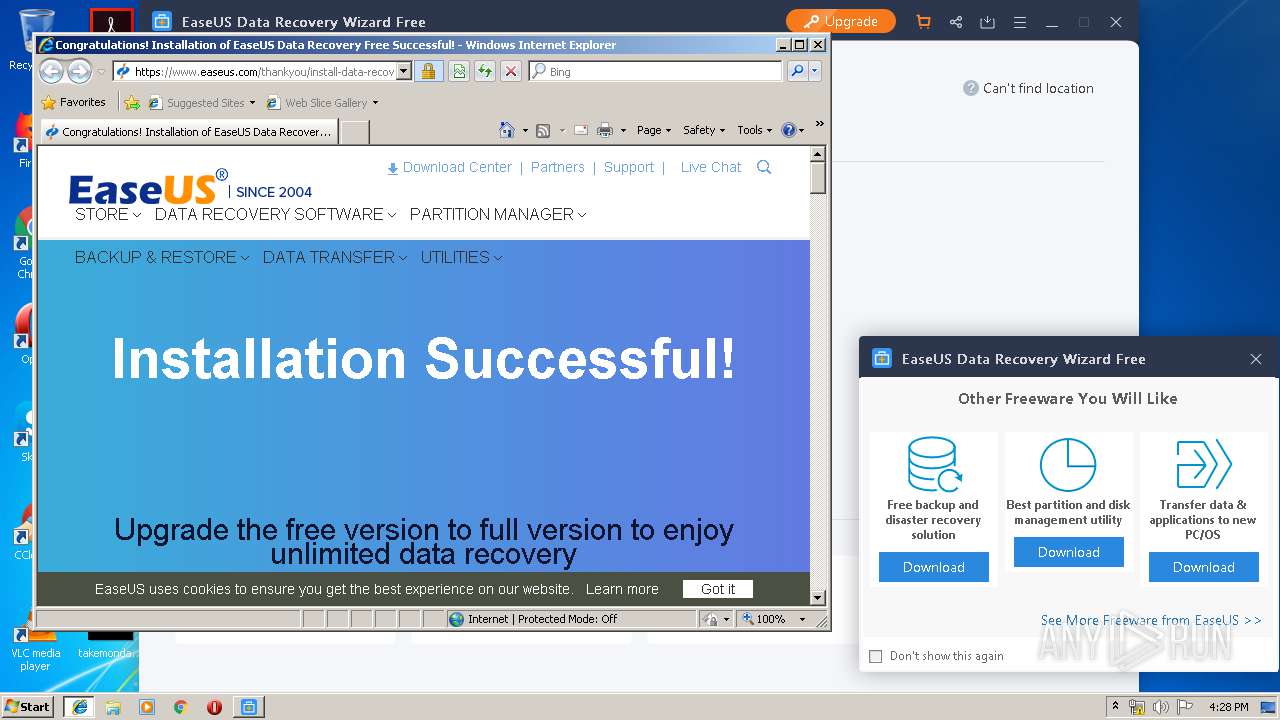Click the partition manager pie icon

click(1068, 464)
